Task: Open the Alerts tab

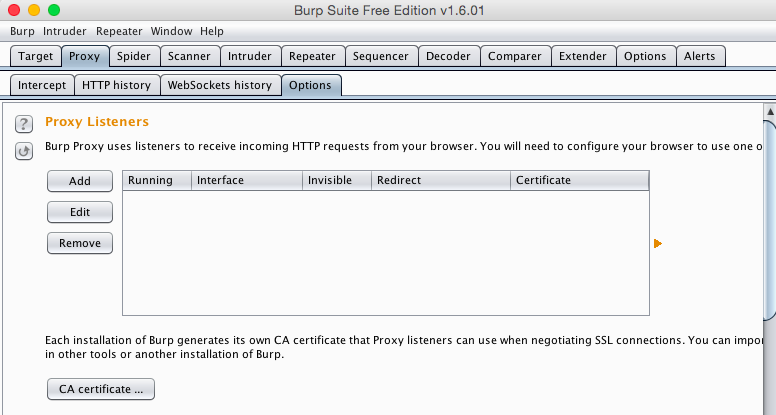Action: pos(699,56)
